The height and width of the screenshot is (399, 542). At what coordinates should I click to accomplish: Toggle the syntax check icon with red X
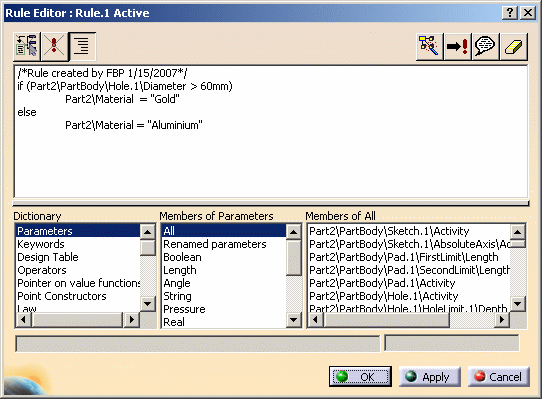pyautogui.click(x=54, y=46)
